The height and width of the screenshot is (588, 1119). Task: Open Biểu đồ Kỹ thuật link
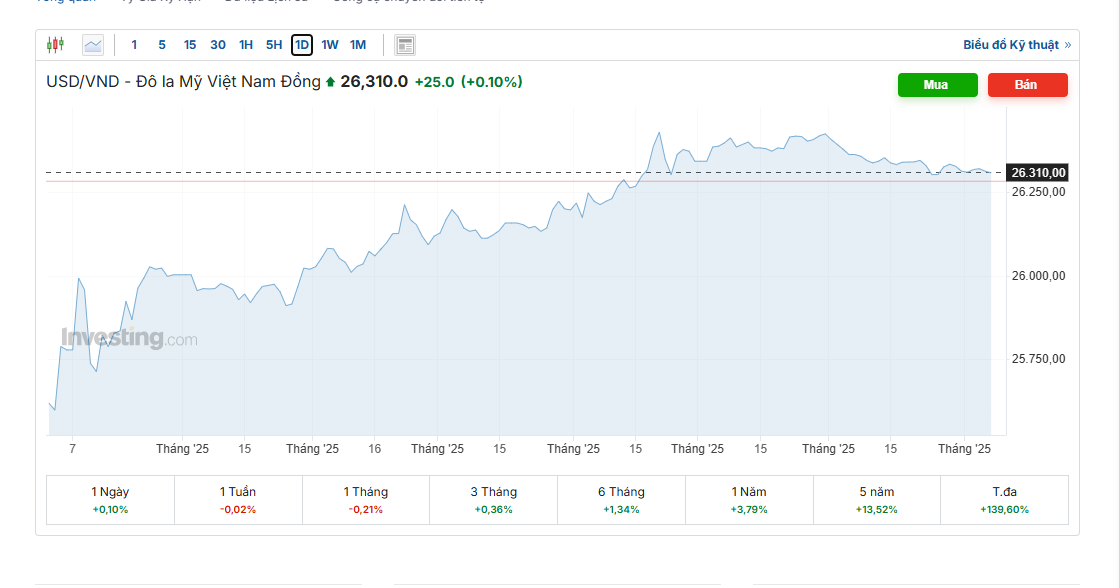pyautogui.click(x=1016, y=45)
